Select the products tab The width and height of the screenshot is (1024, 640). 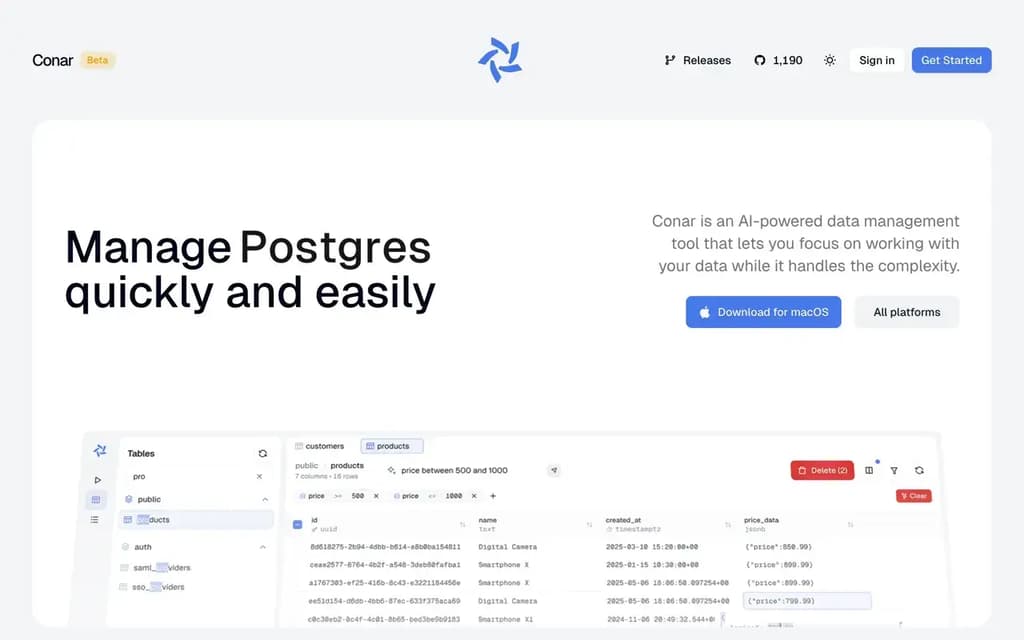[x=392, y=445]
